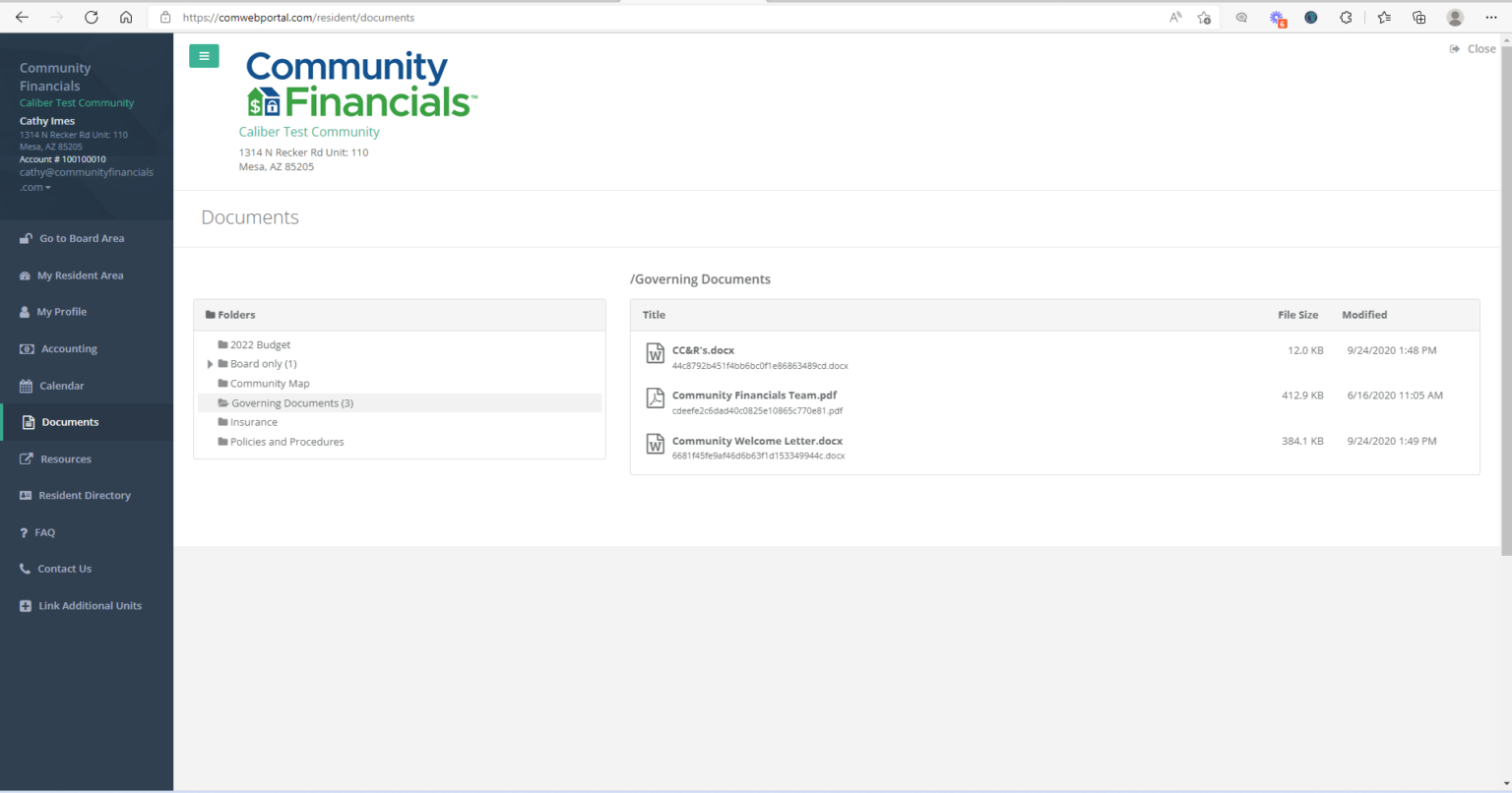This screenshot has width=1512, height=793.
Task: Open Resident Directory in the sidebar
Action: (x=84, y=496)
